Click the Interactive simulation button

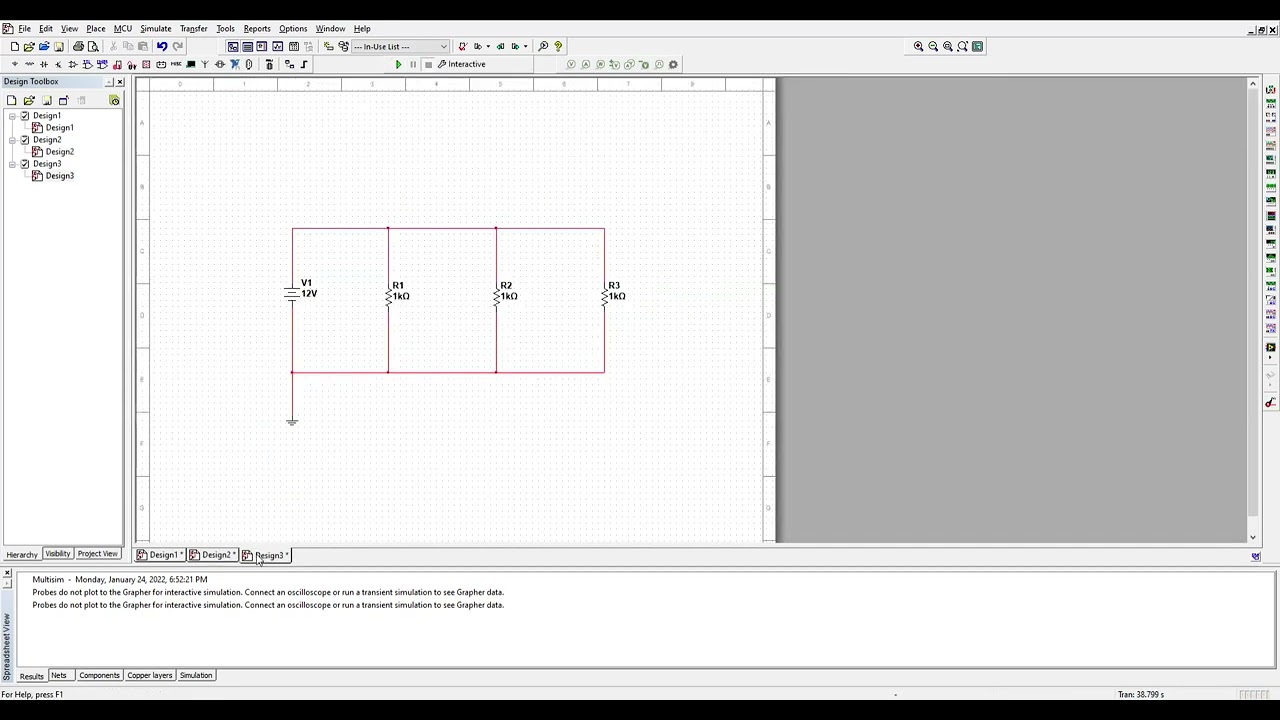click(x=461, y=64)
